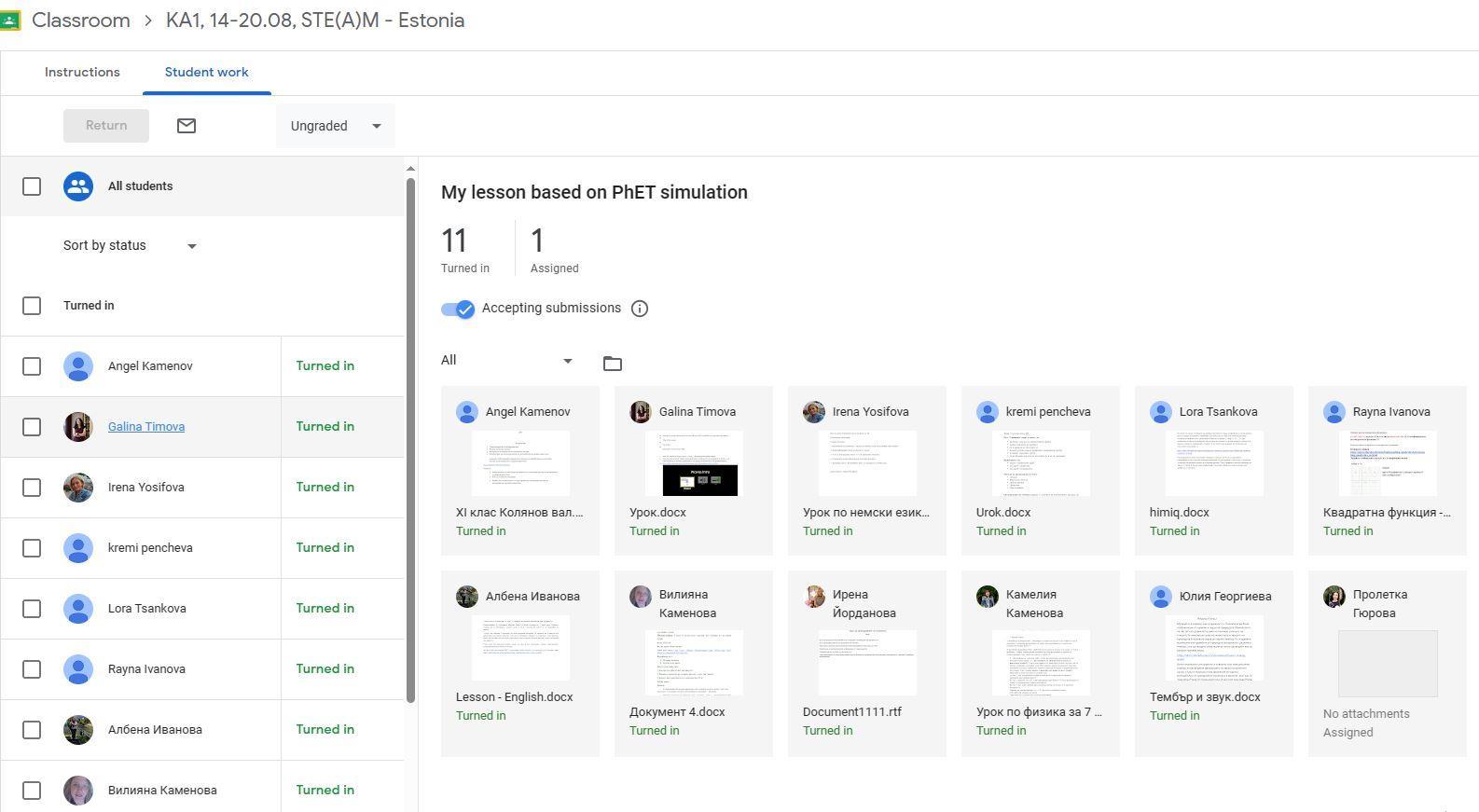Select the Student work tab
1479x812 pixels.
tap(206, 73)
